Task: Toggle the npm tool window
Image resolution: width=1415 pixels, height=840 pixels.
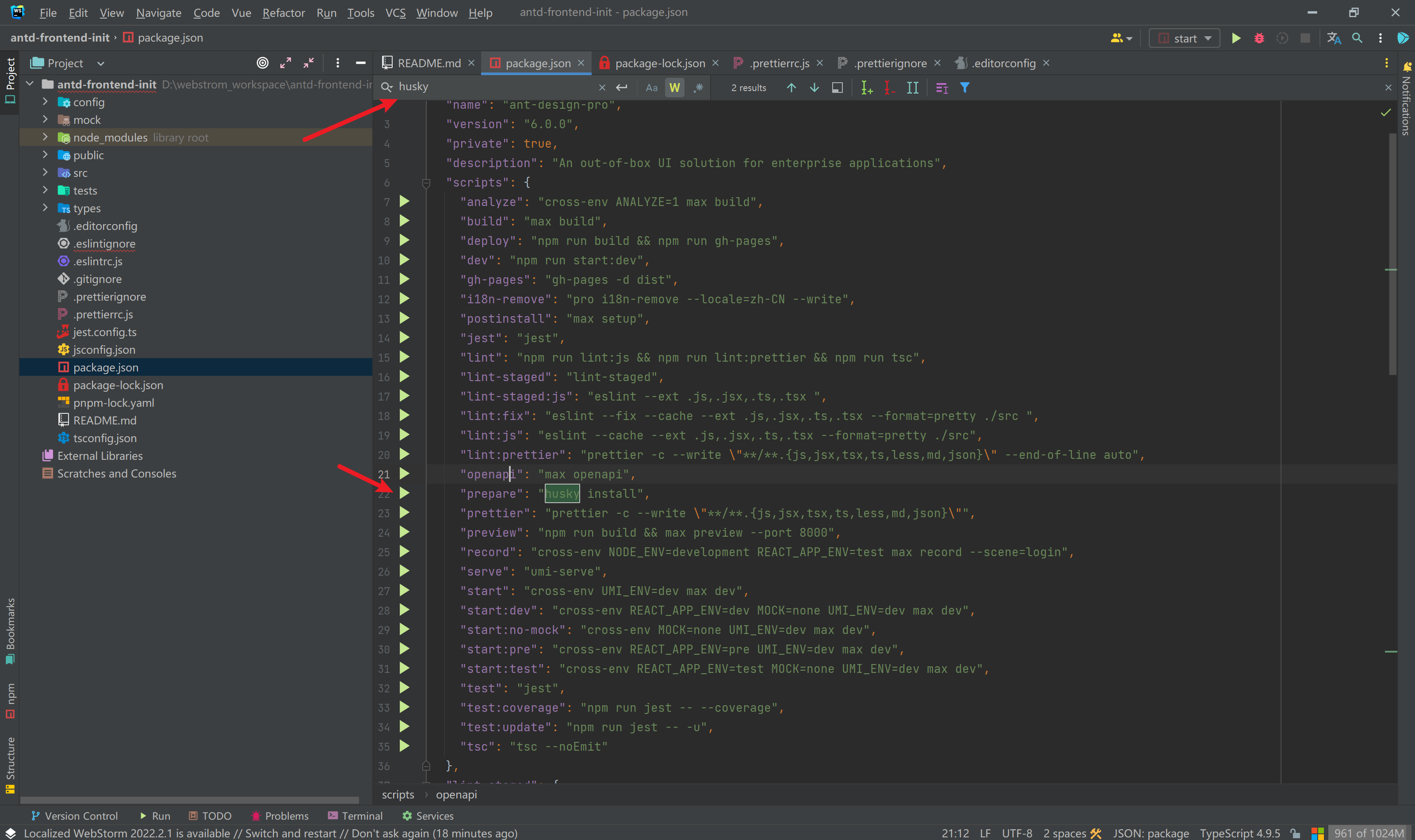Action: tap(10, 701)
